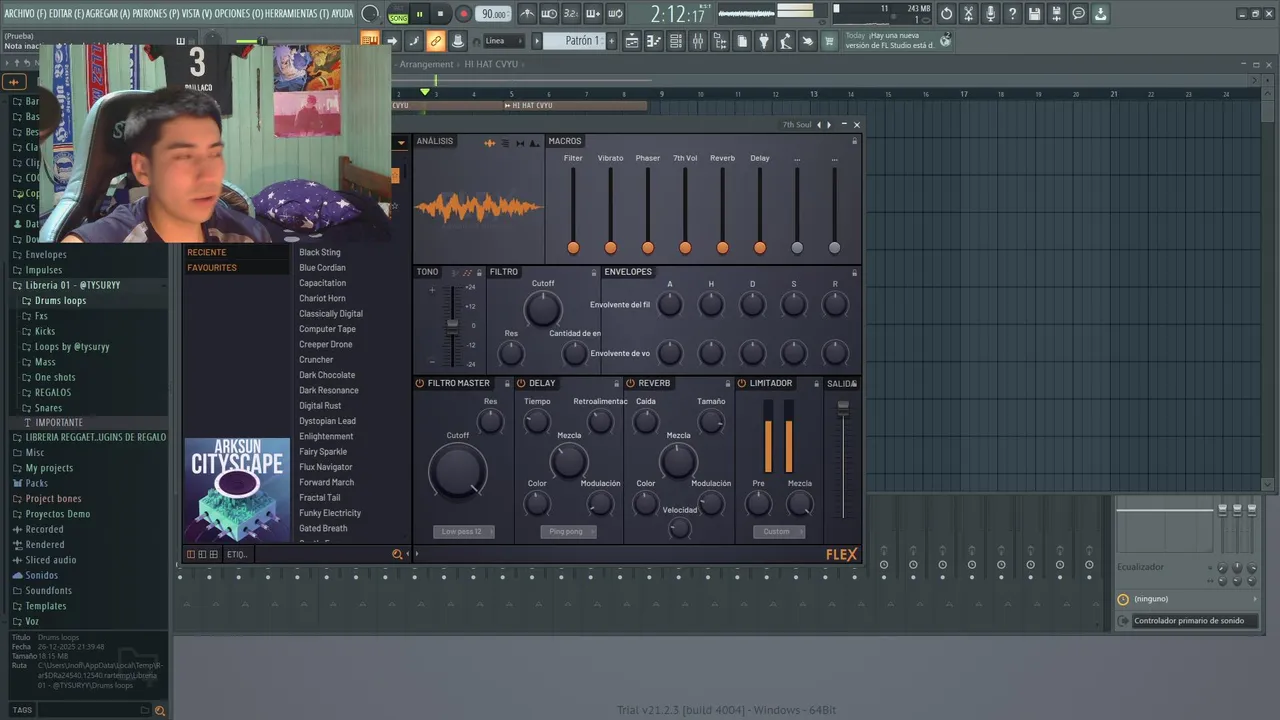Open the HERRAMIENTAS menu
Screen dimensions: 1280x720
coord(296,14)
